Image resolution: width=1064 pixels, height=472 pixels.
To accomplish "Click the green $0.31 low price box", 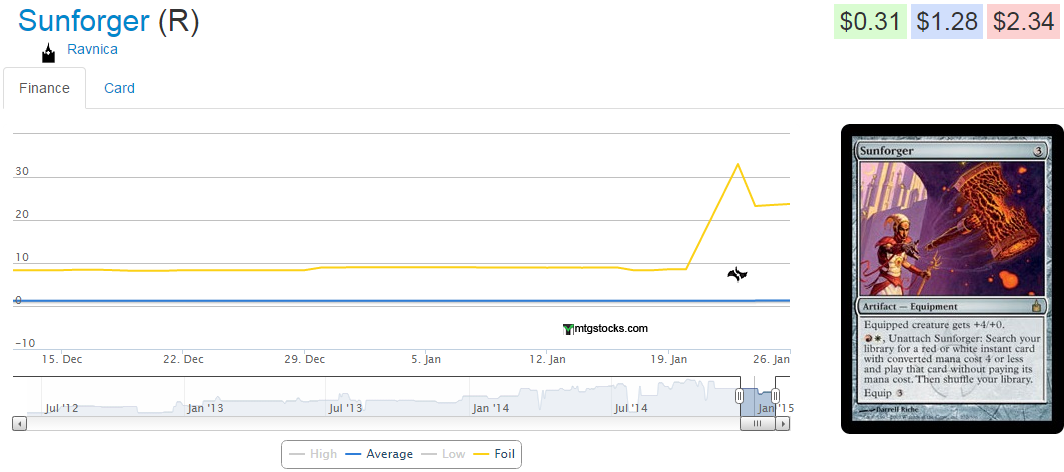I will pyautogui.click(x=870, y=22).
